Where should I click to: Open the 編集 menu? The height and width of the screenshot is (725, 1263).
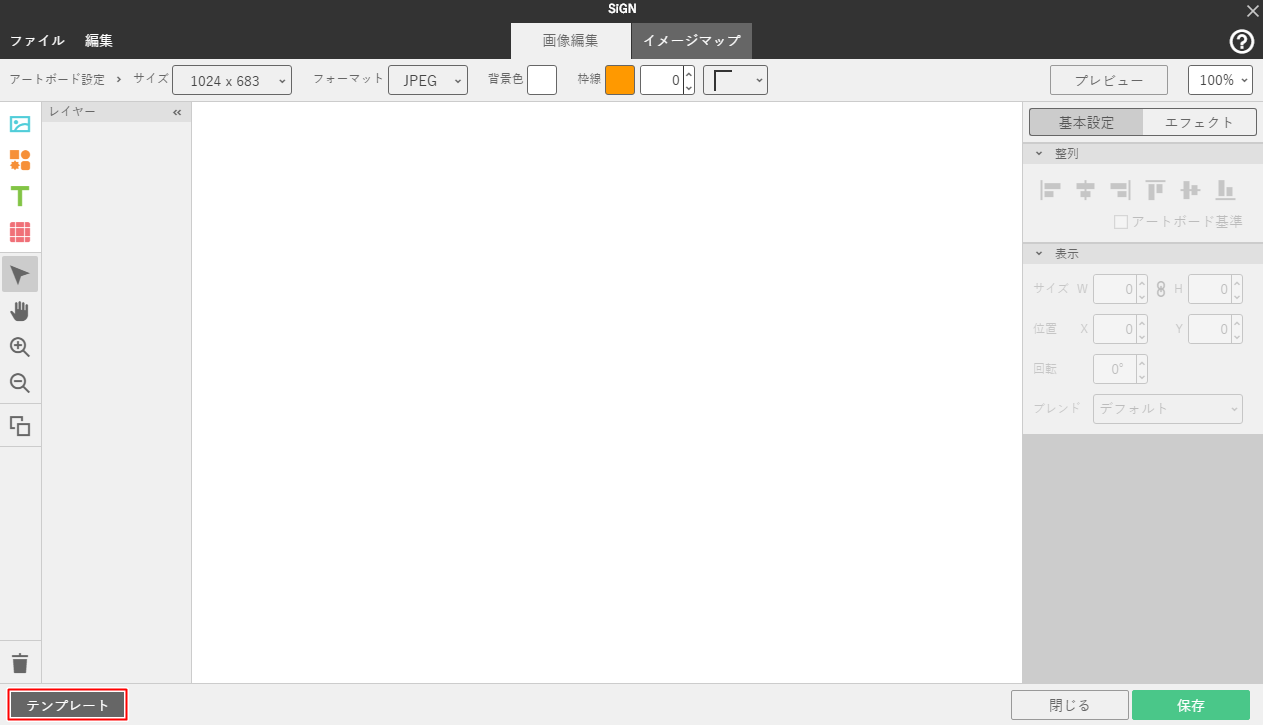pyautogui.click(x=99, y=41)
